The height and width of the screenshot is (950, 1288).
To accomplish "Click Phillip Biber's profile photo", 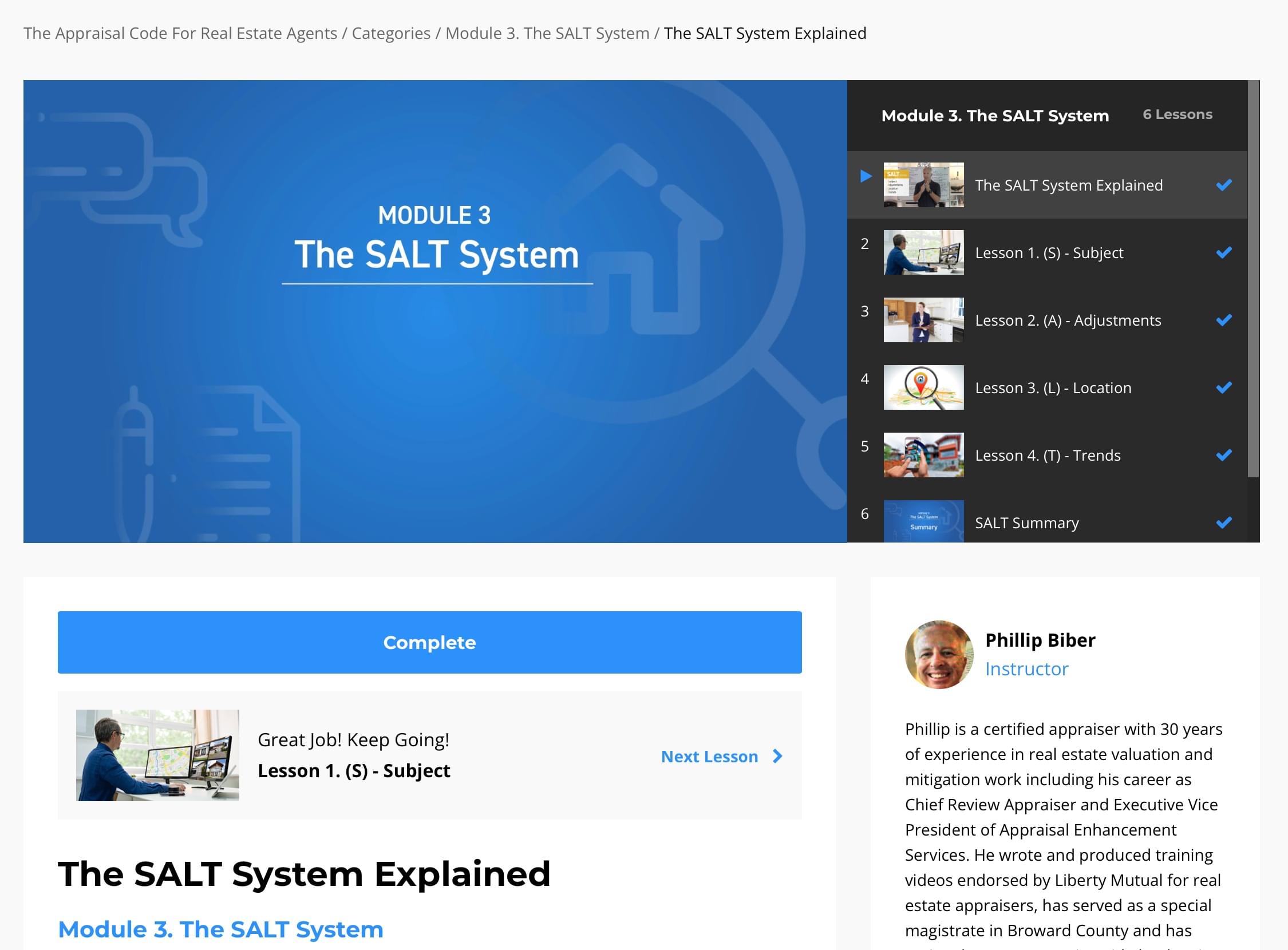I will click(939, 655).
